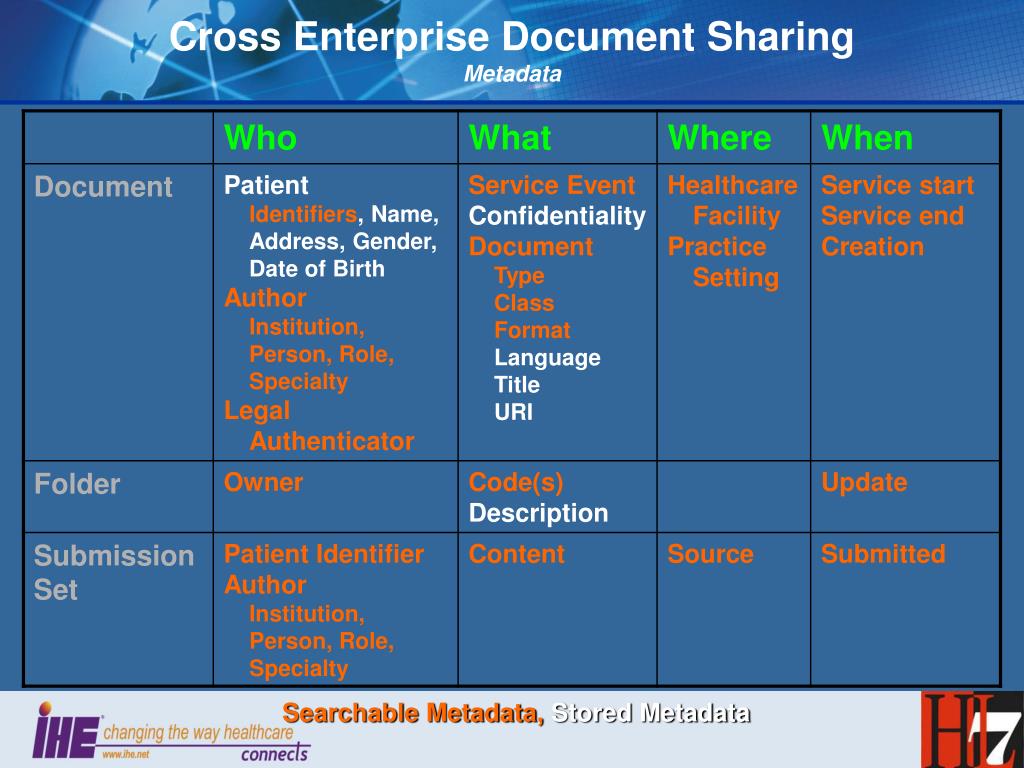Image resolution: width=1024 pixels, height=768 pixels.
Task: Click "Person, Role," in the Document row
Action: [x=322, y=355]
